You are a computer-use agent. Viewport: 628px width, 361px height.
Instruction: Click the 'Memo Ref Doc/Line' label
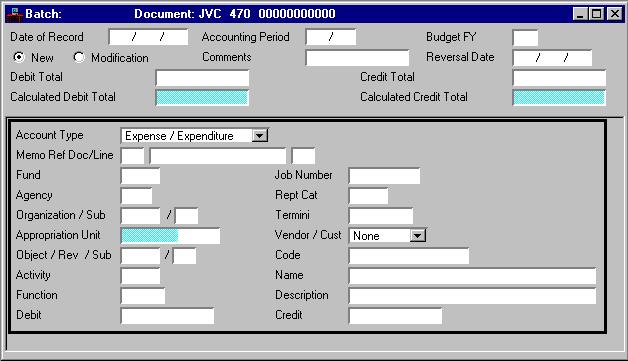(65, 155)
